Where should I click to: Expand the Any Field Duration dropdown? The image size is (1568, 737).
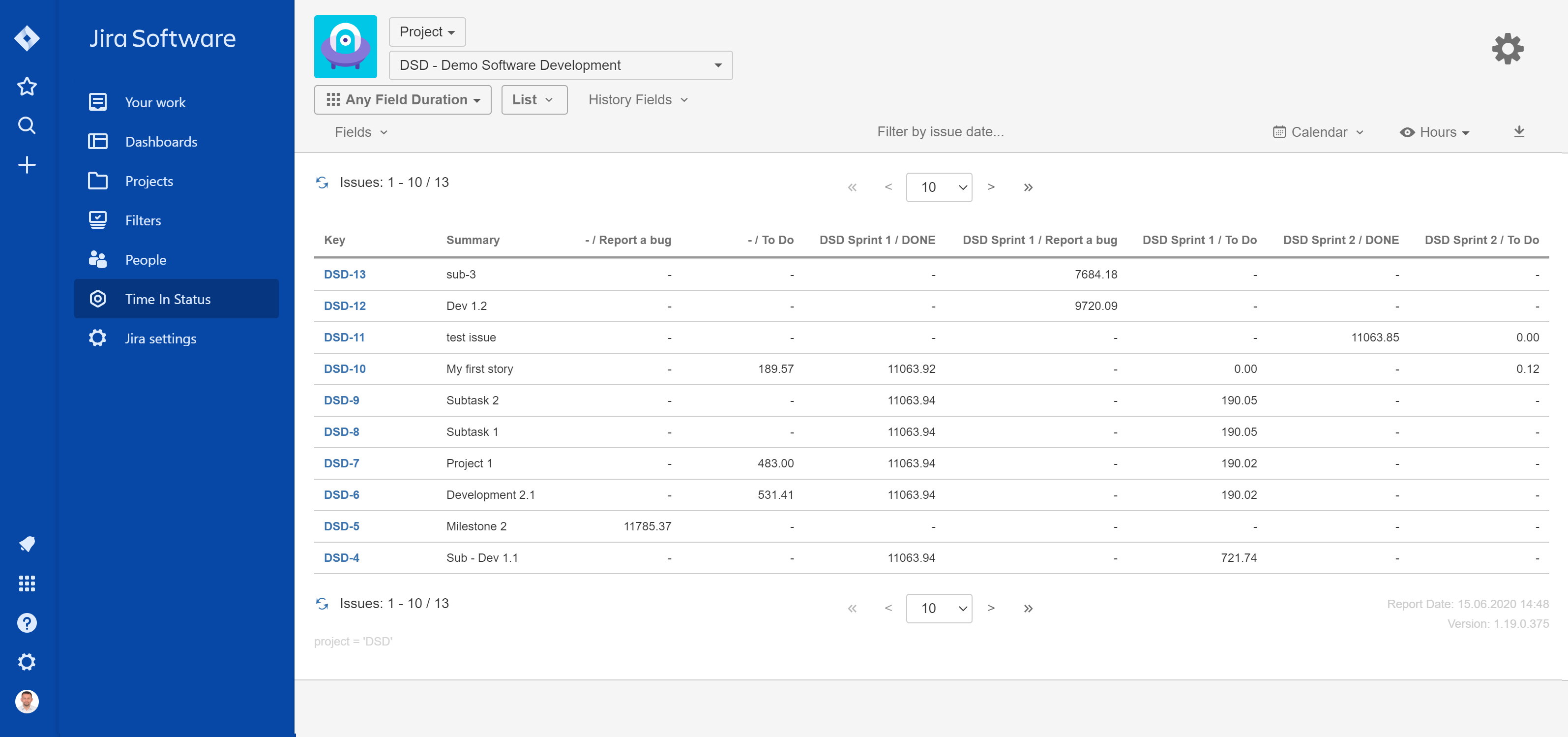click(402, 100)
